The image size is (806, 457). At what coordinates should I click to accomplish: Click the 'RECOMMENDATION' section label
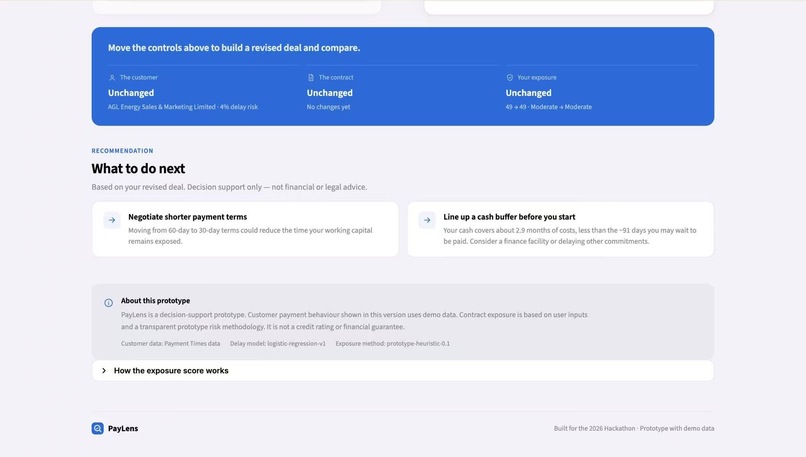(122, 151)
